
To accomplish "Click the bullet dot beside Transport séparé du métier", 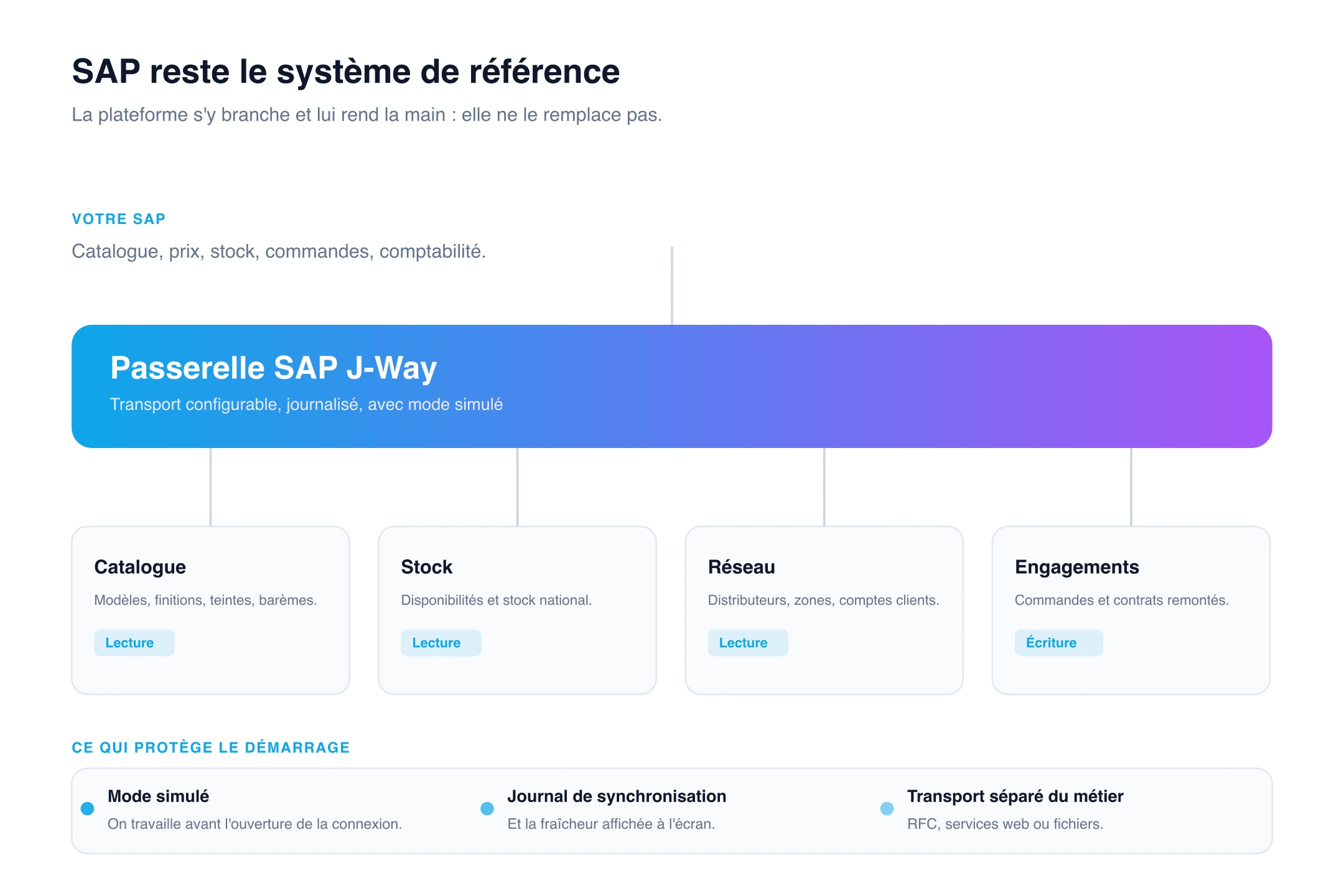I will point(887,808).
